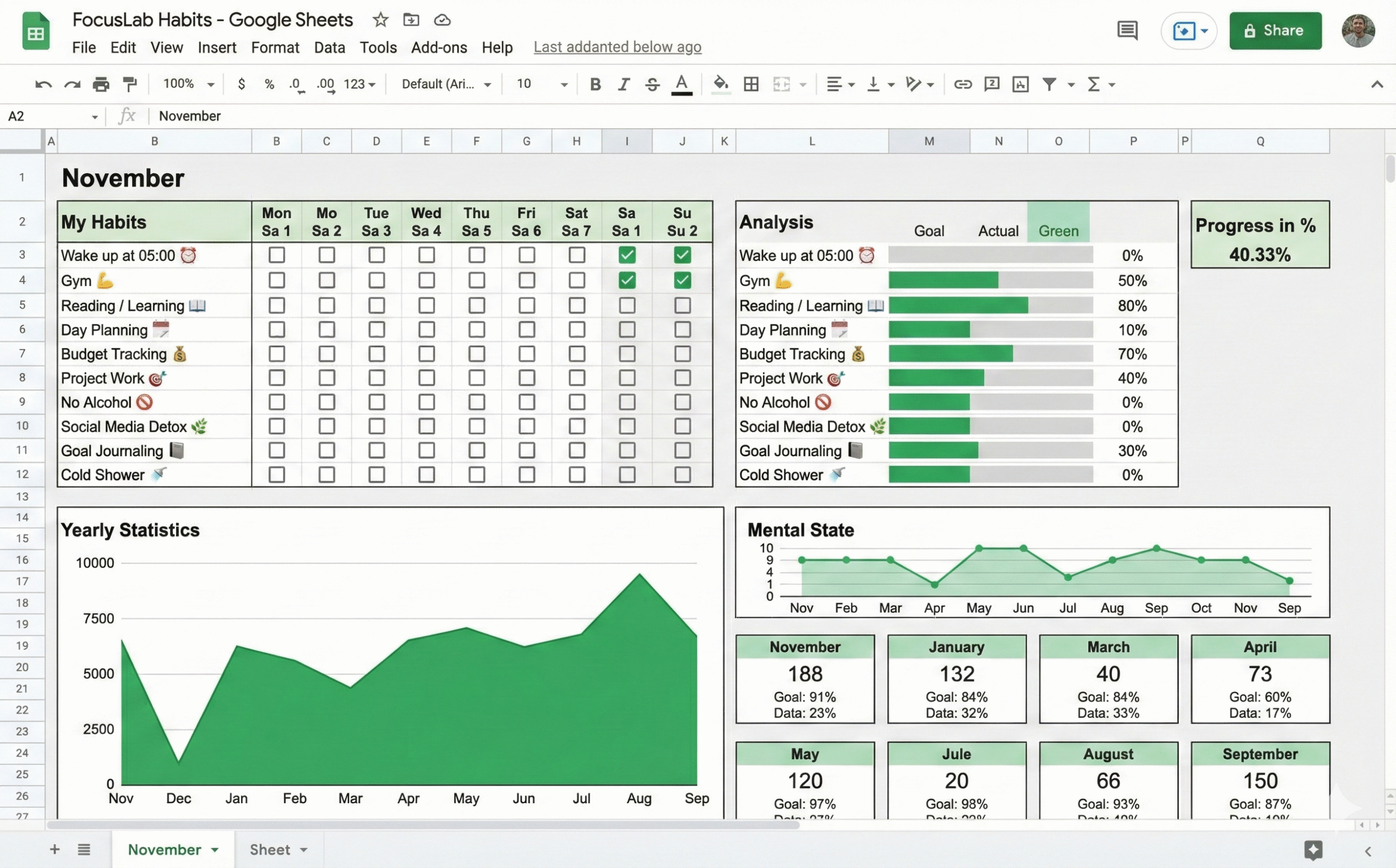This screenshot has width=1396, height=868.
Task: Insert comment icon in toolbar
Action: click(991, 85)
